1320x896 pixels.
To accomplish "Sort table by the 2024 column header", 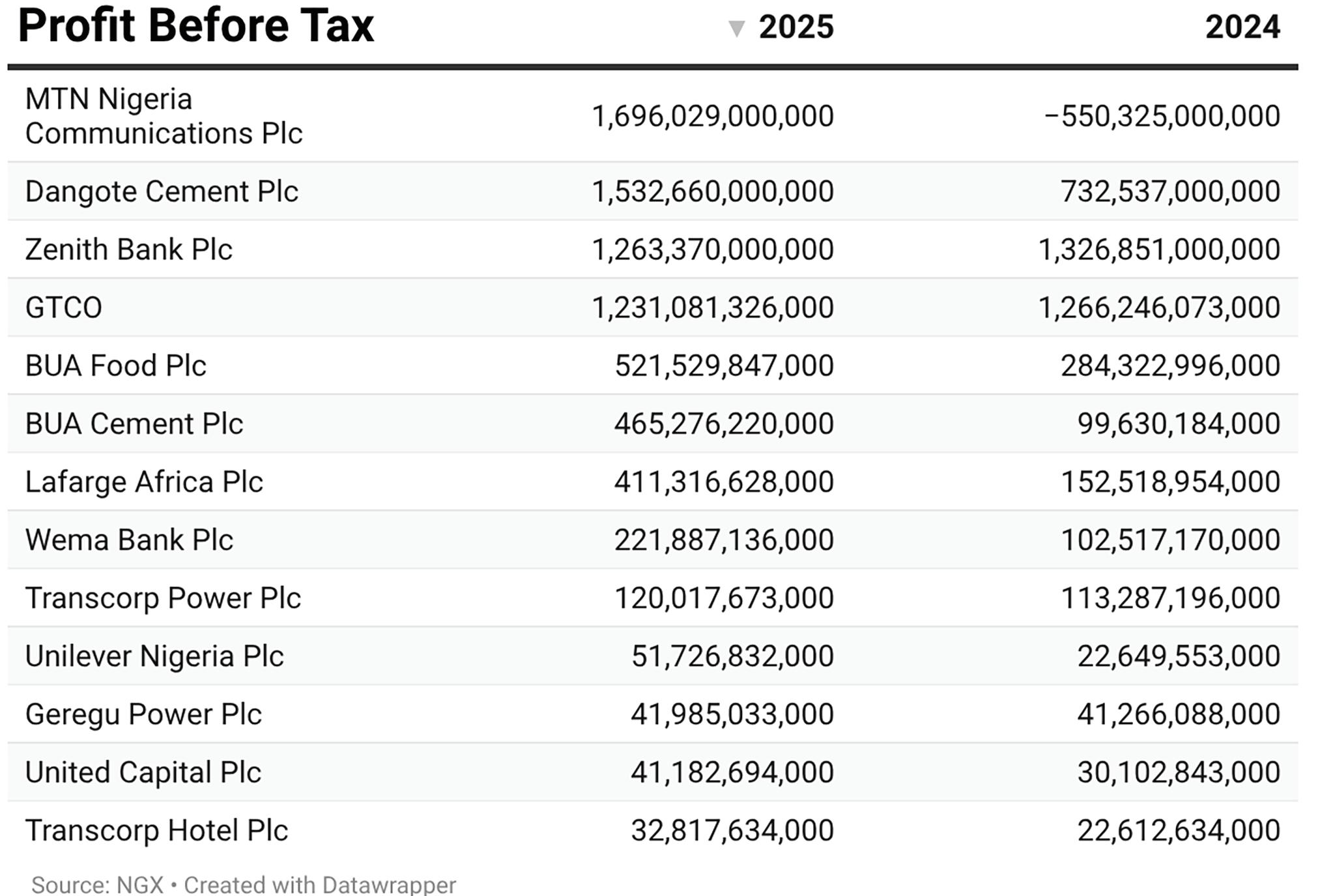I will pos(1242,27).
